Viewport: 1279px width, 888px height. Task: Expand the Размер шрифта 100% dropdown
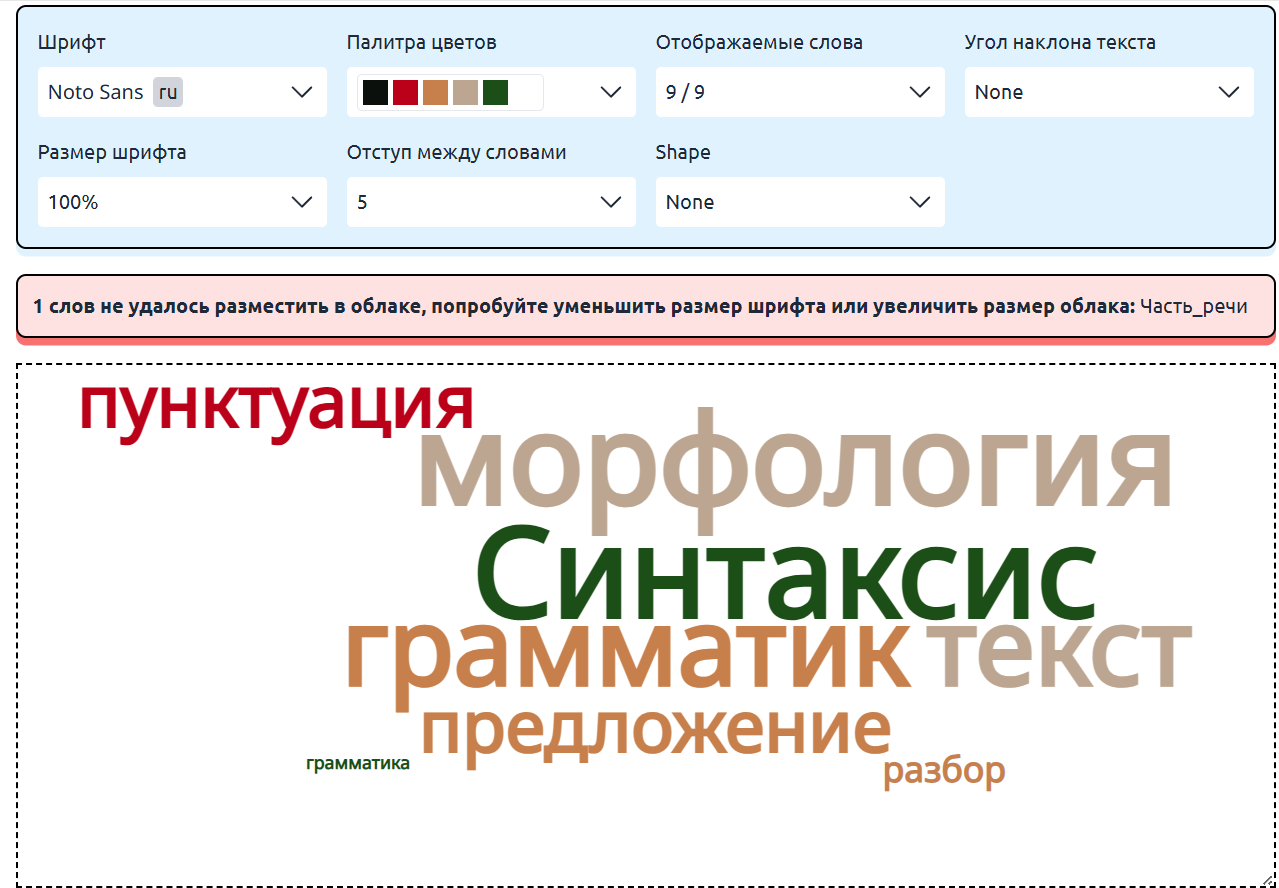(x=182, y=202)
